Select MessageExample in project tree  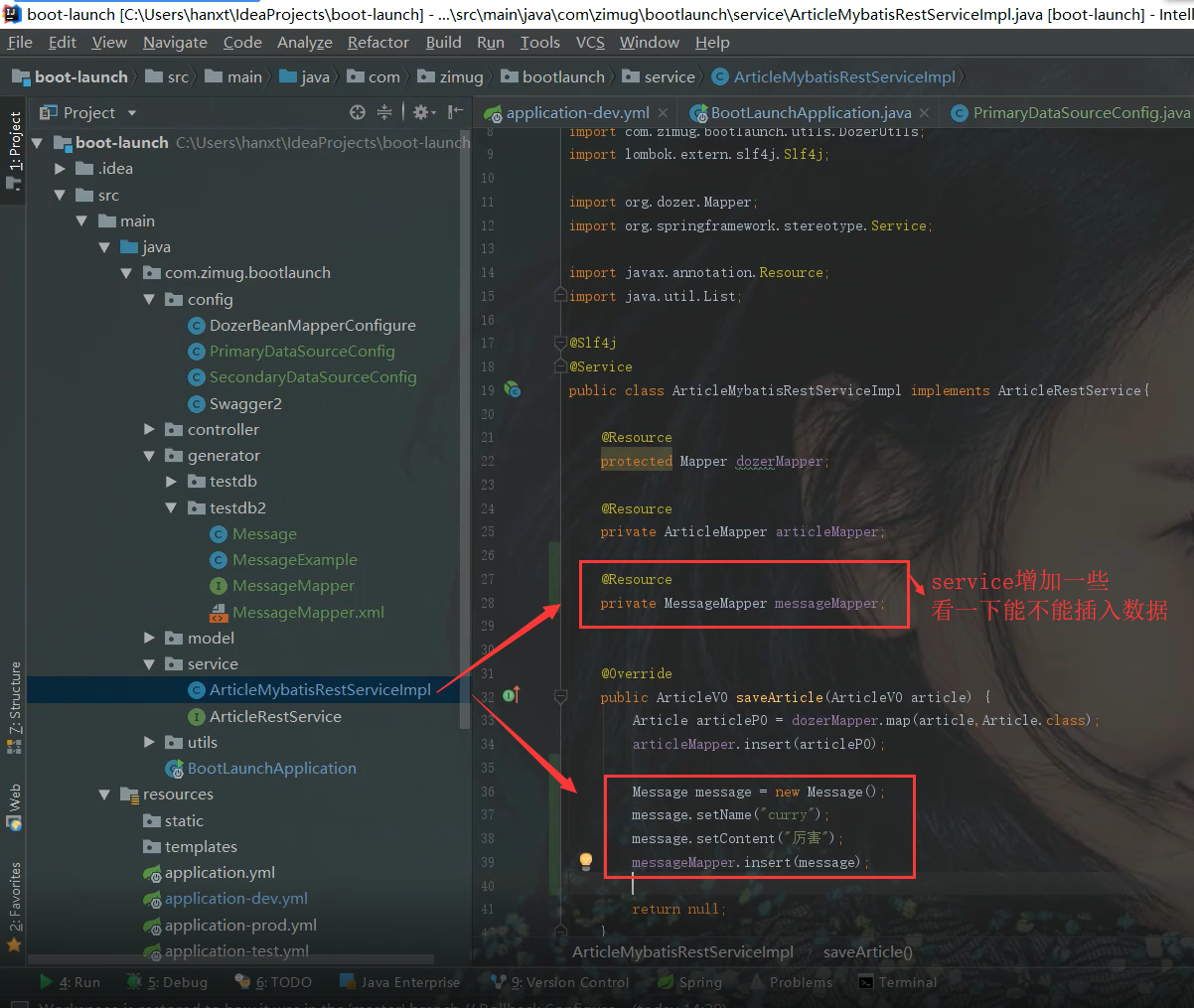coord(294,560)
